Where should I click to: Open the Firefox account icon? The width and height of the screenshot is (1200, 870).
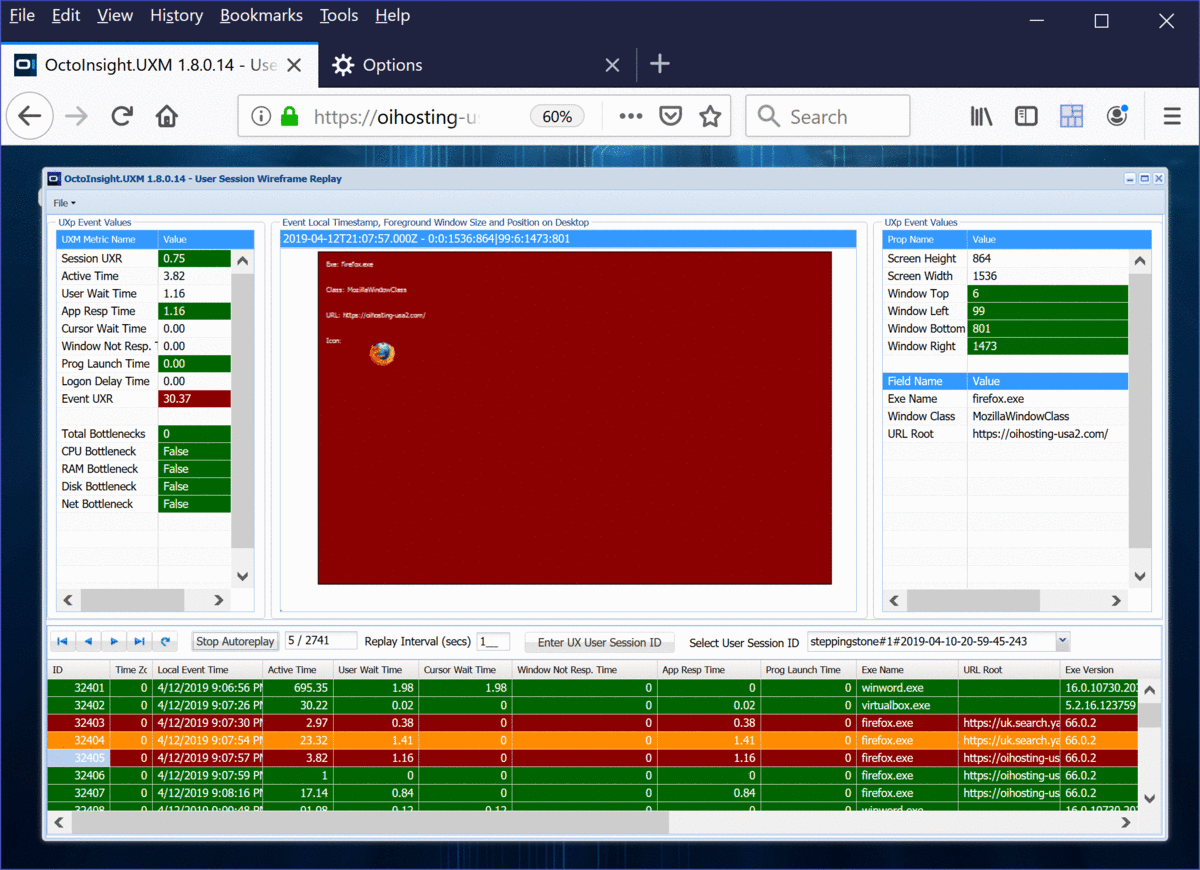[x=1117, y=117]
